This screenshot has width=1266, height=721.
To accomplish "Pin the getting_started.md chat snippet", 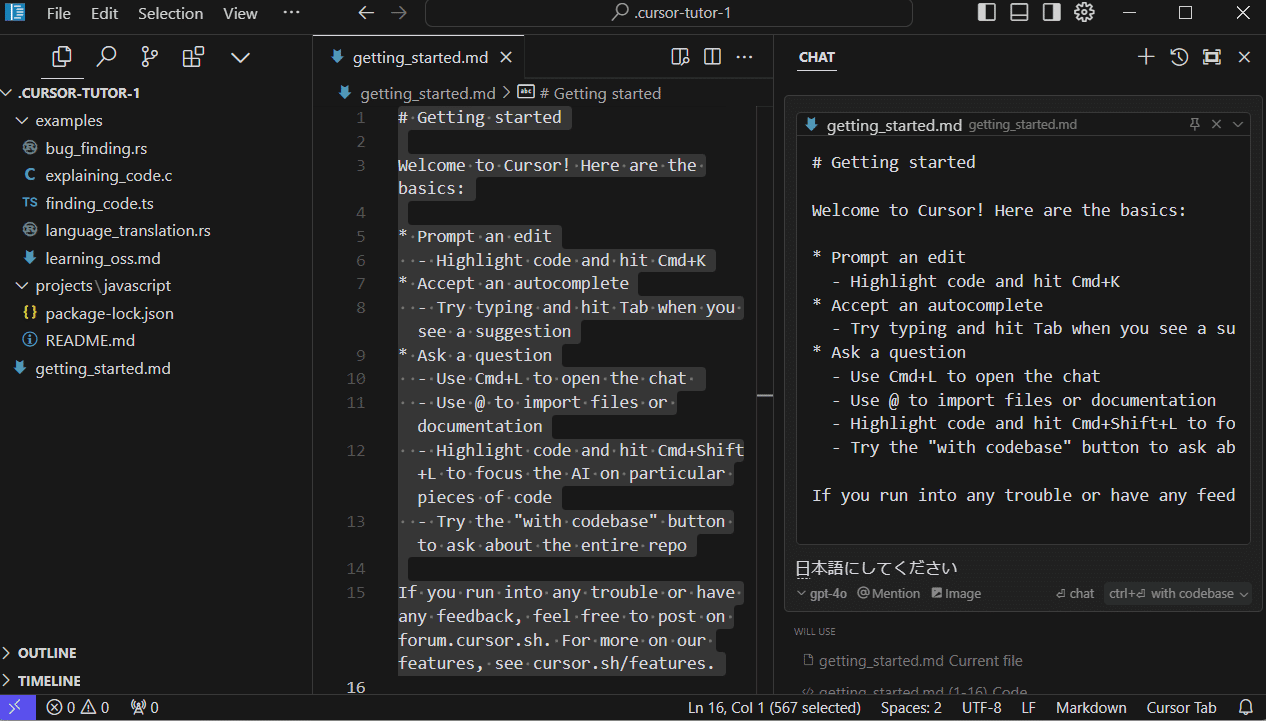I will 1194,123.
